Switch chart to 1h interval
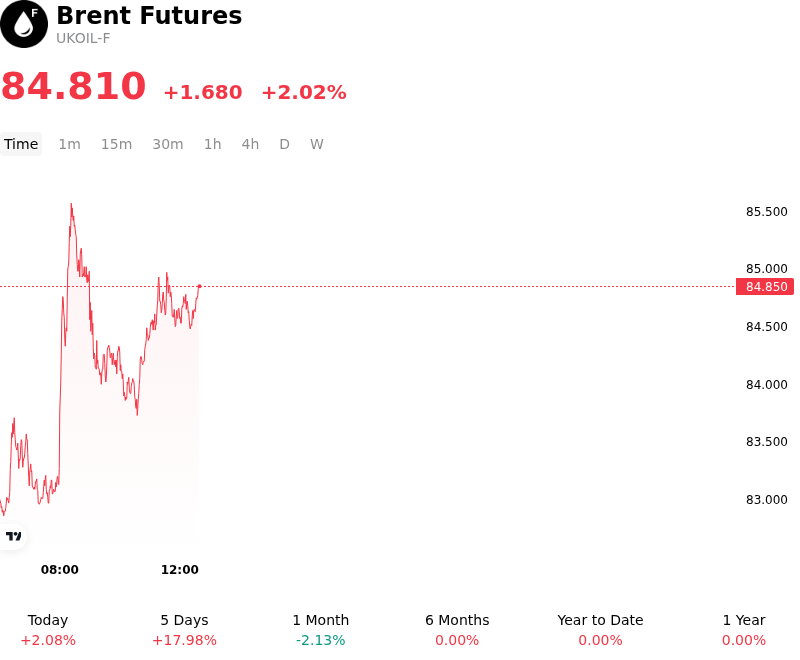The image size is (800, 660). [212, 144]
